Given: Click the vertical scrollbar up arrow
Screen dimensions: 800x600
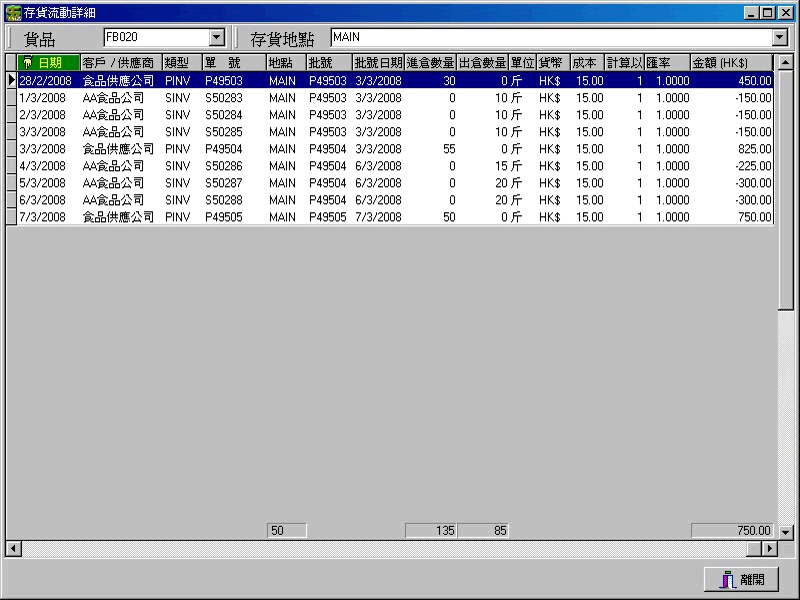Looking at the screenshot, I should 785,62.
